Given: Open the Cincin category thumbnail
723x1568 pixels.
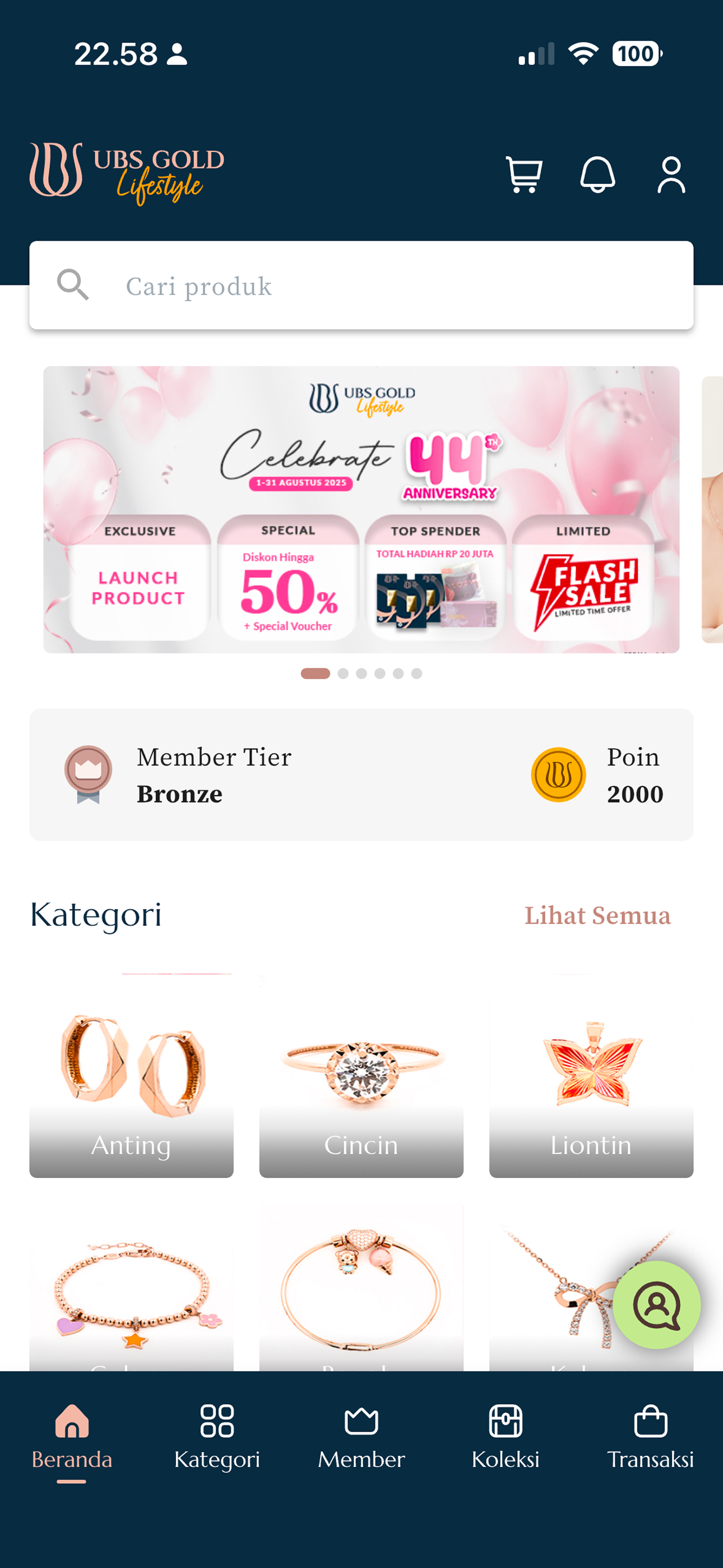Looking at the screenshot, I should click(361, 1076).
